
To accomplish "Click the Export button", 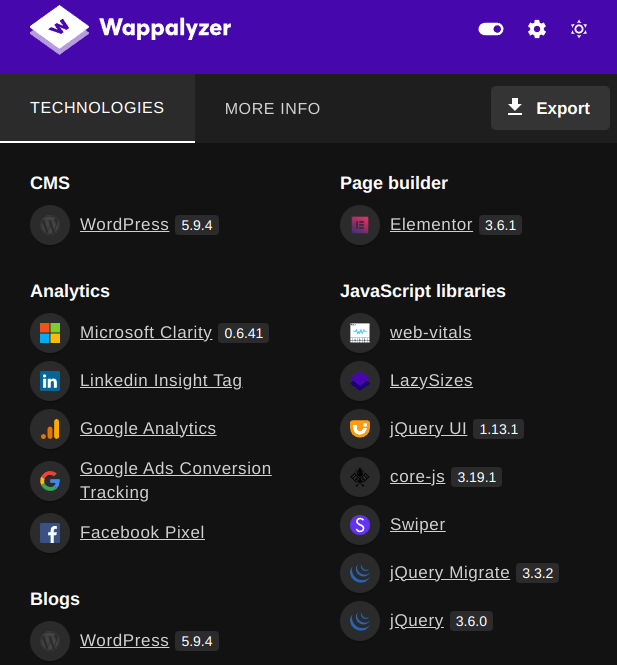I will 550,108.
